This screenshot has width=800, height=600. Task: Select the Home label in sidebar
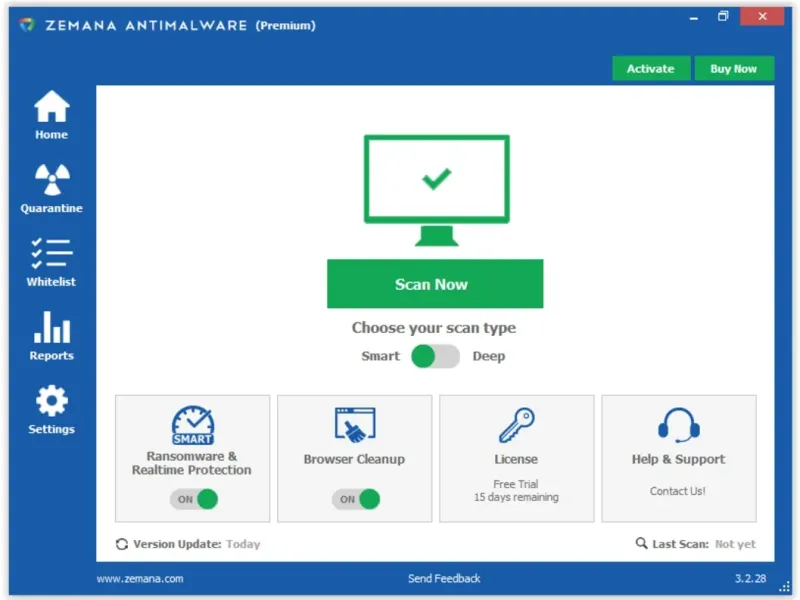click(52, 134)
